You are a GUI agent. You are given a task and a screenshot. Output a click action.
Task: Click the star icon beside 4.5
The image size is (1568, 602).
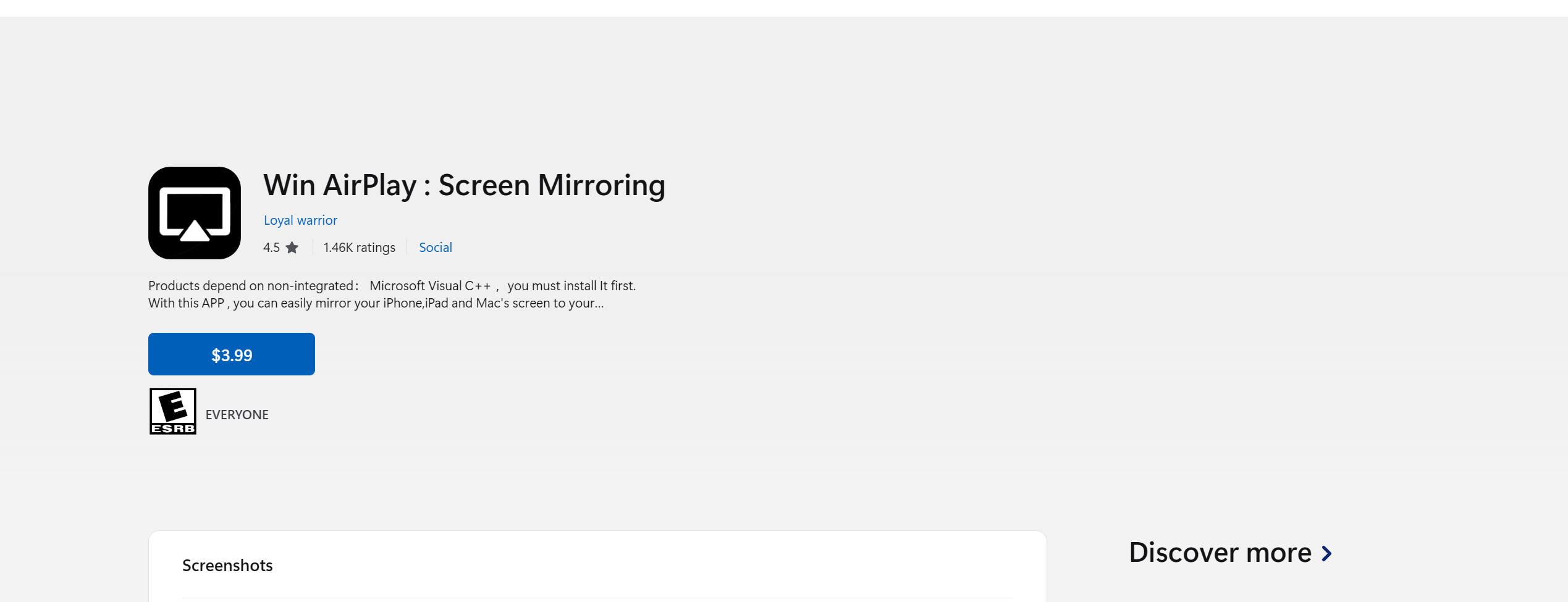[x=292, y=248]
